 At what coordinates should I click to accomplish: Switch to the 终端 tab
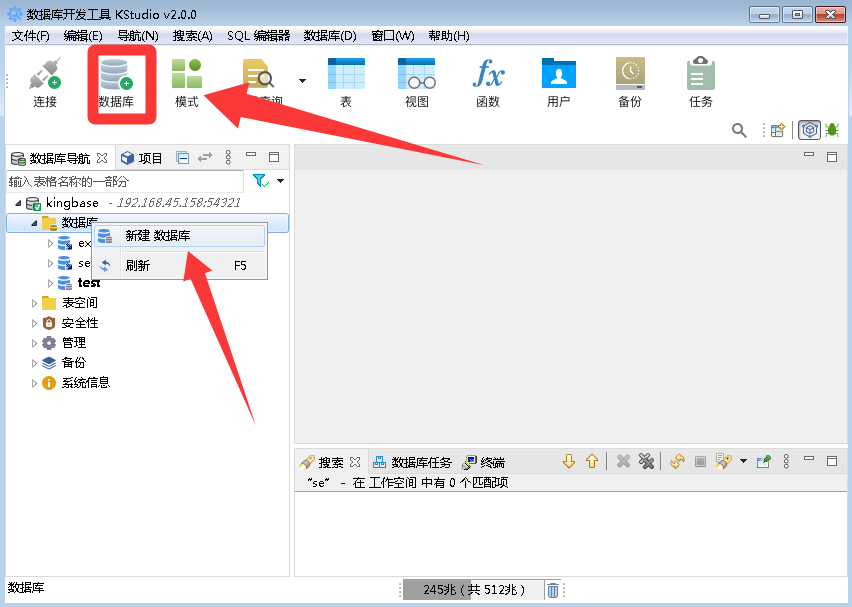pos(483,462)
